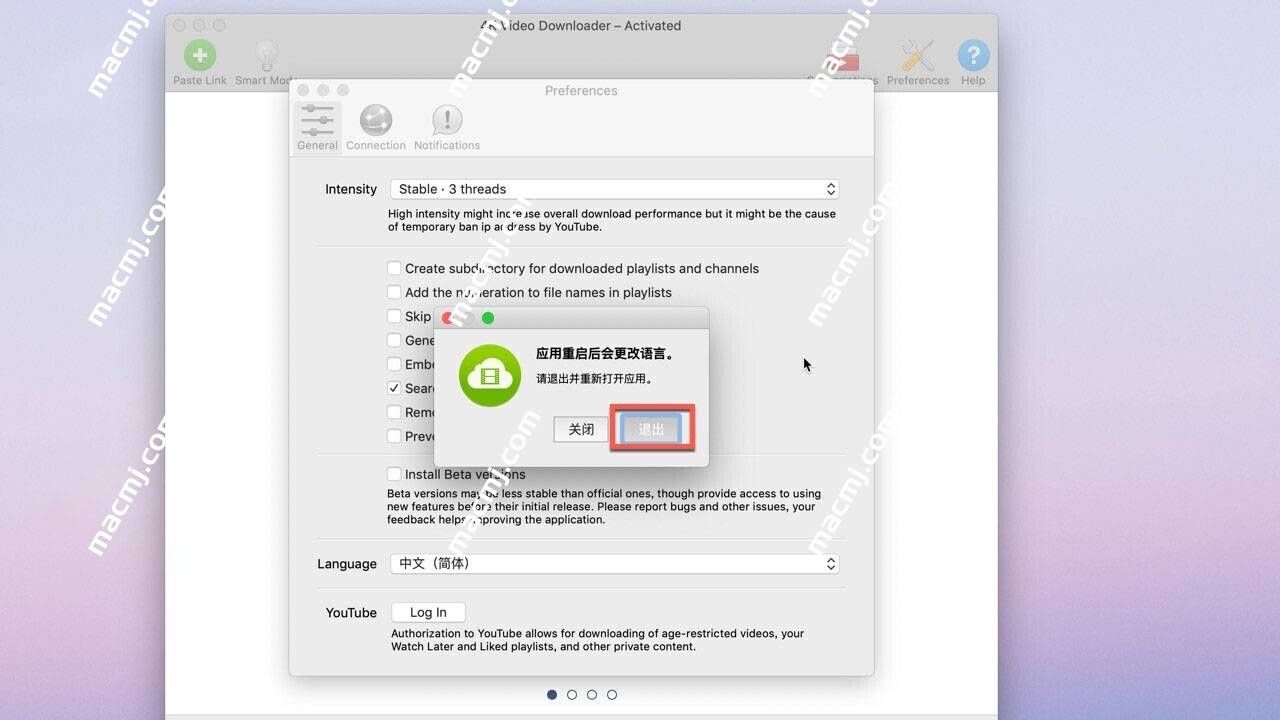The height and width of the screenshot is (720, 1280).
Task: Click the Language label text
Action: coord(347,564)
